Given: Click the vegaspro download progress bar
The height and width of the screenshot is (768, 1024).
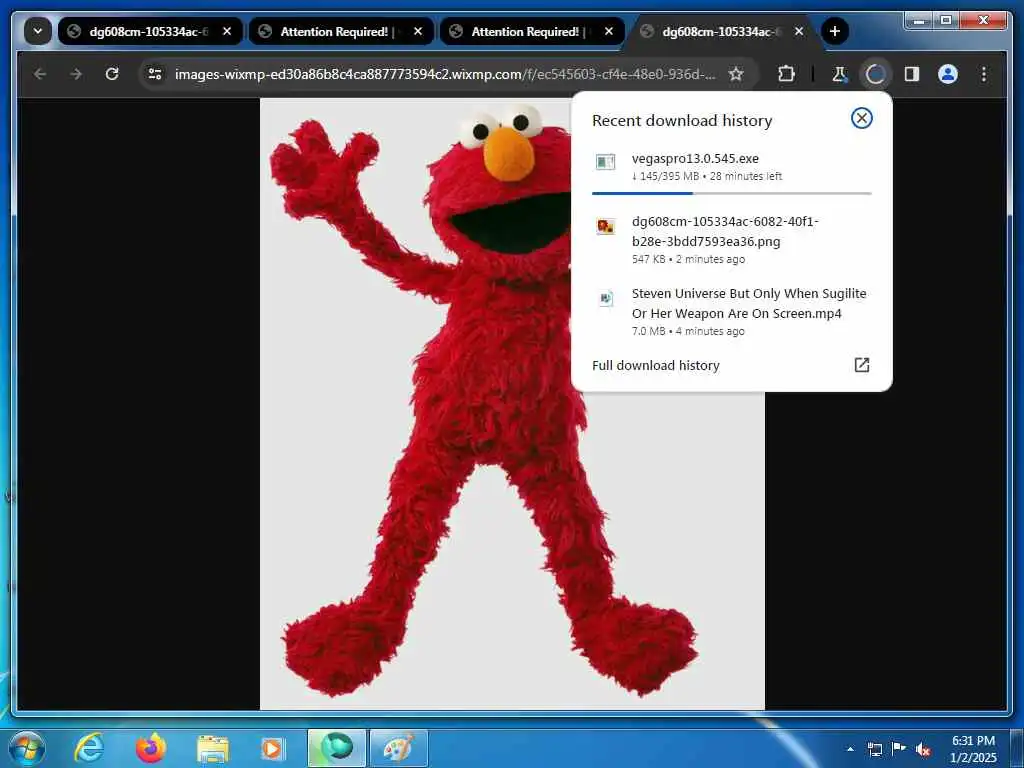Looking at the screenshot, I should (731, 193).
